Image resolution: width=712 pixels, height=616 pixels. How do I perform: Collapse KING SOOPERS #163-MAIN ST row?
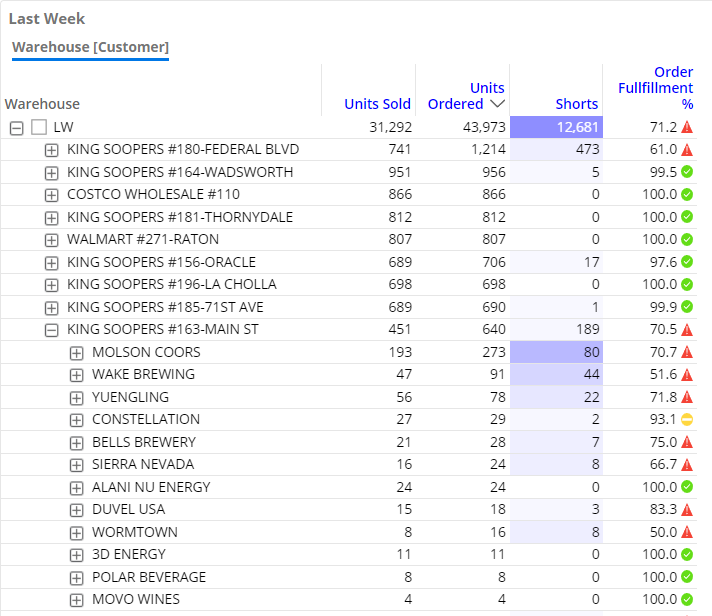[51, 330]
